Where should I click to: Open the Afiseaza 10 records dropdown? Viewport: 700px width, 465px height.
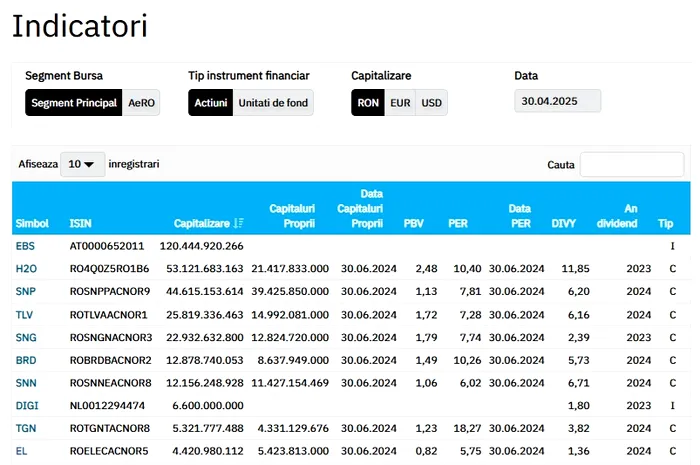tap(83, 164)
